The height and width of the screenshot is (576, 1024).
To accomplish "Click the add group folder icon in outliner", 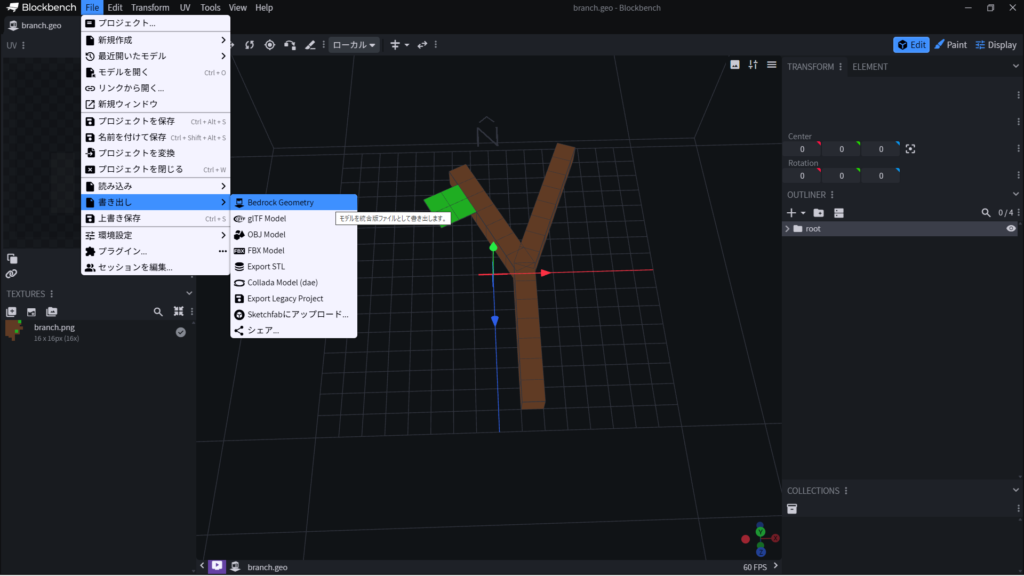I will 818,213.
